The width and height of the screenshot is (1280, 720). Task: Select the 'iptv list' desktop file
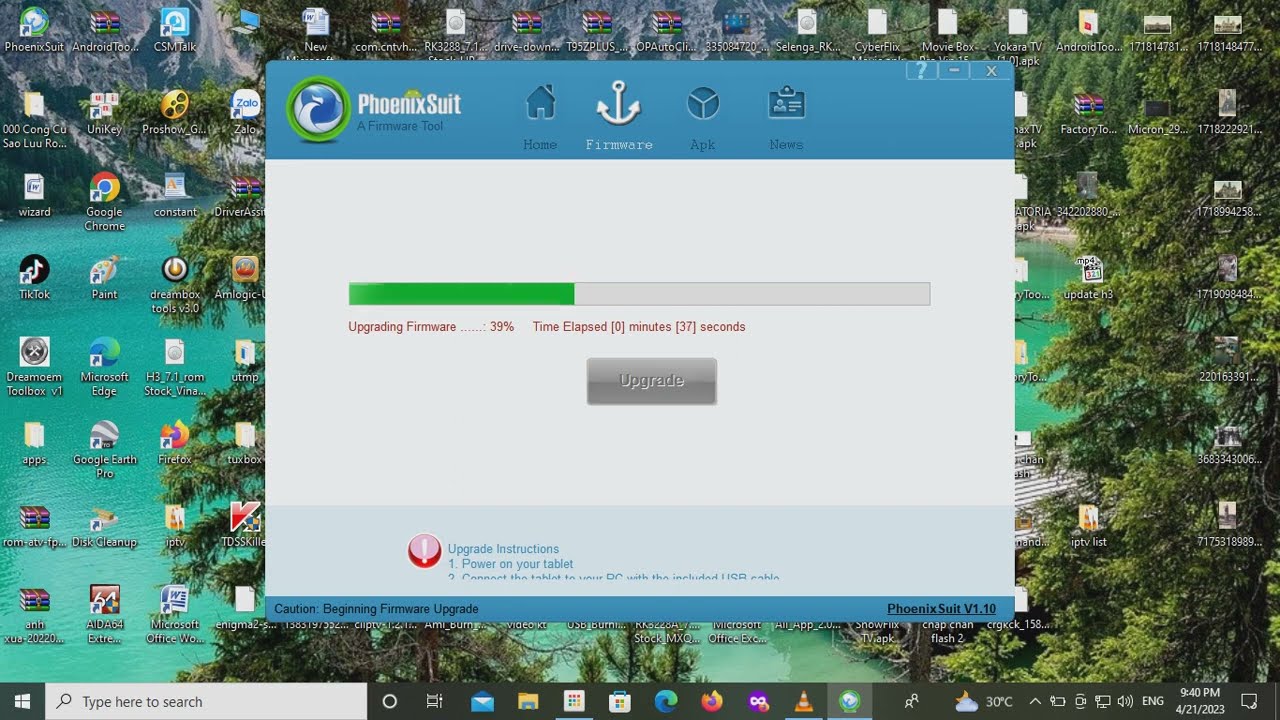coord(1088,526)
